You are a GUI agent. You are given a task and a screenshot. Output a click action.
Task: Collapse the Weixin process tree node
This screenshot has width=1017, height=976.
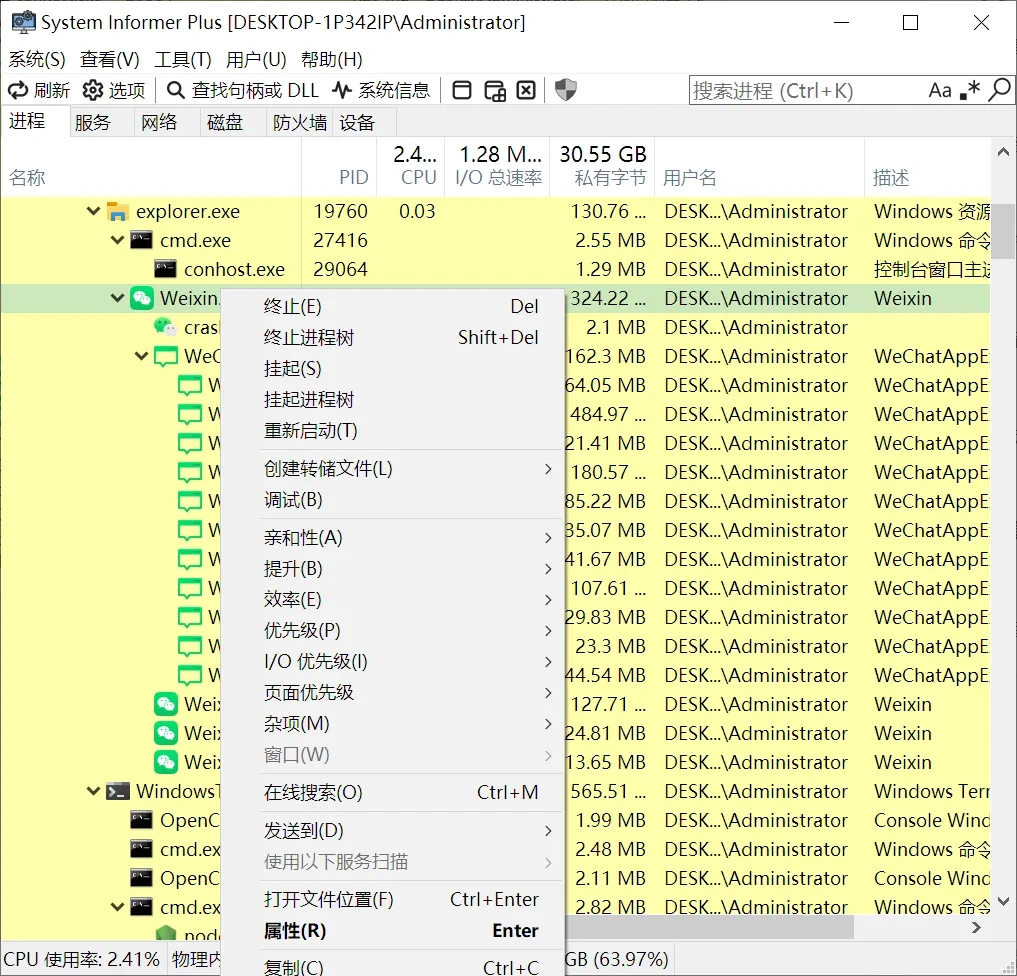point(117,298)
